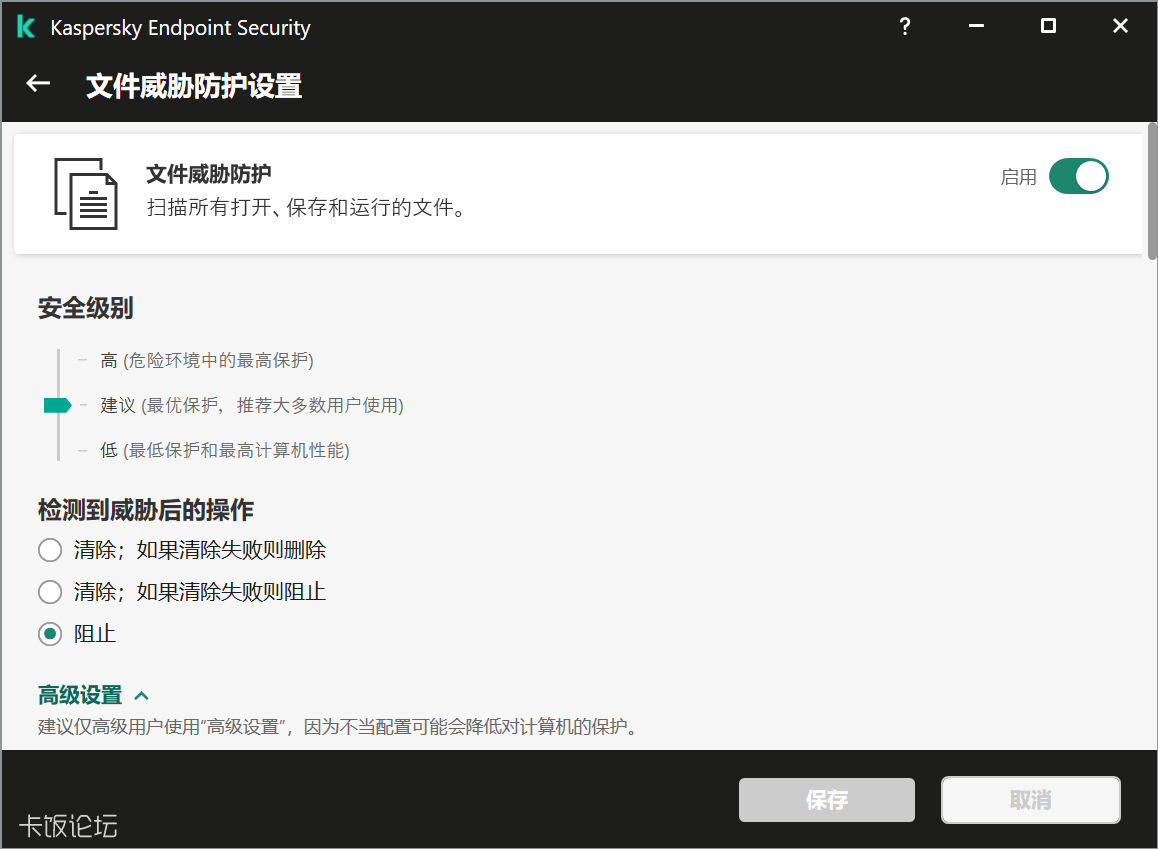Screen dimensions: 1158x849
Task: Maximize the Kaspersky window
Action: (x=1048, y=27)
